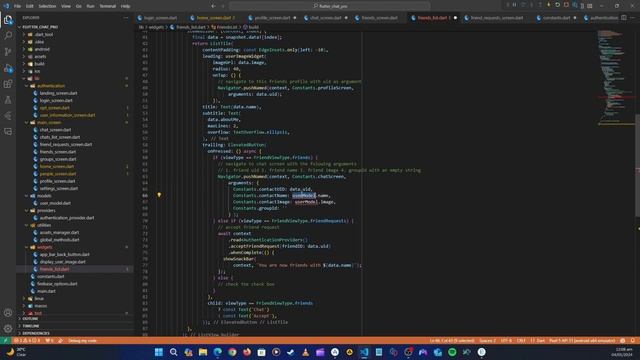Open Windows taskbar search
This screenshot has width=640, height=360.
[173, 352]
